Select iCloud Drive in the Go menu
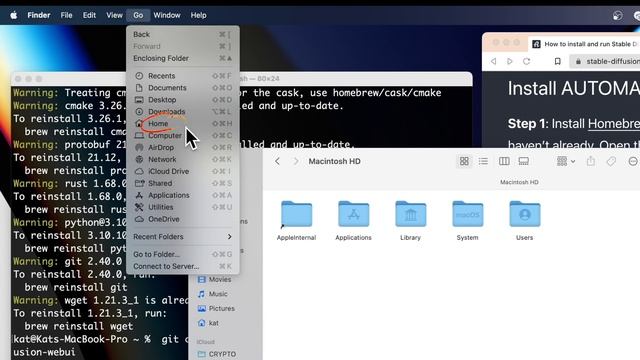Viewport: 640px width, 360px height. coord(182,171)
